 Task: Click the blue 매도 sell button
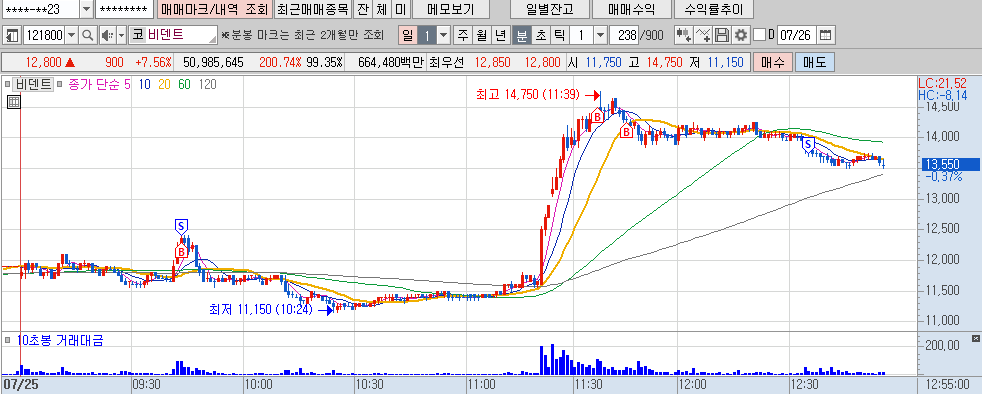point(814,62)
